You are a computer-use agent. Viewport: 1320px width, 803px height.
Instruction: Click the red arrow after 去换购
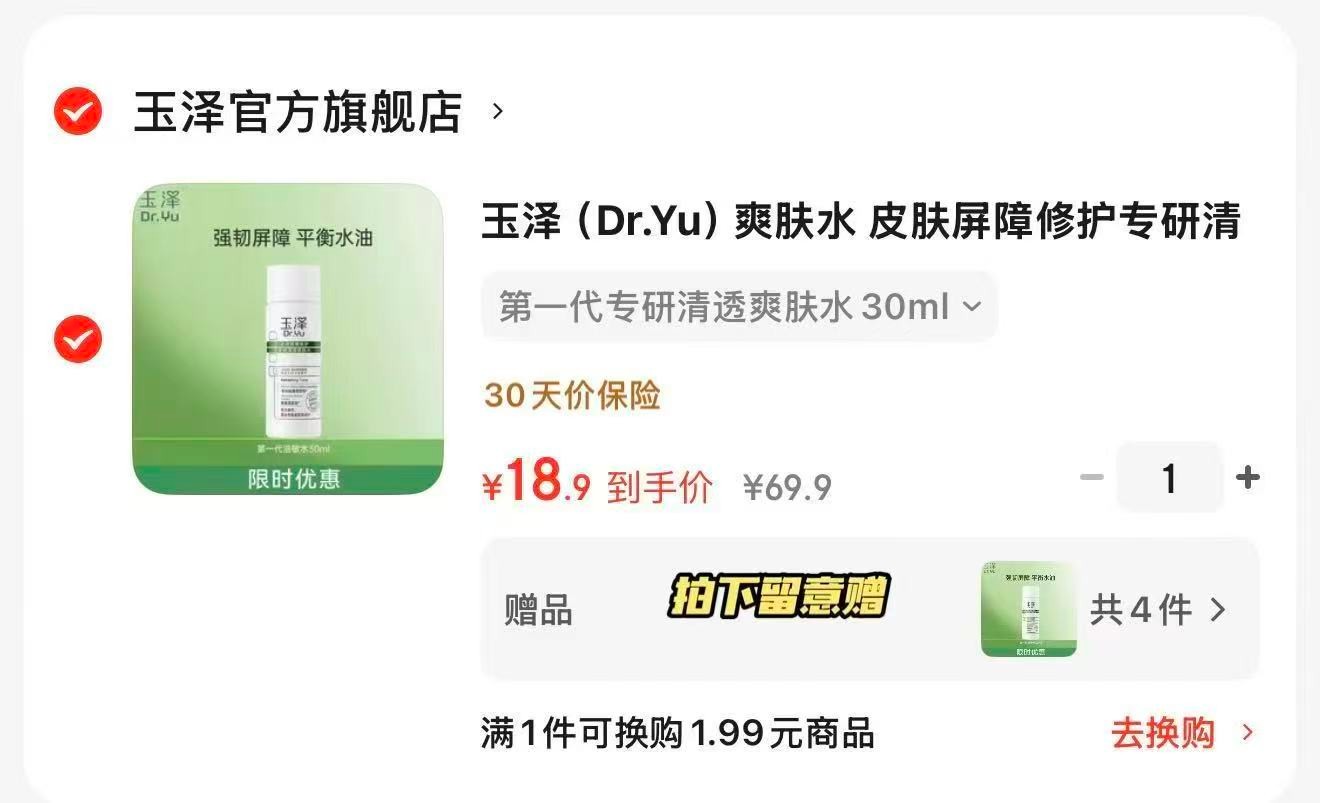click(x=1247, y=733)
